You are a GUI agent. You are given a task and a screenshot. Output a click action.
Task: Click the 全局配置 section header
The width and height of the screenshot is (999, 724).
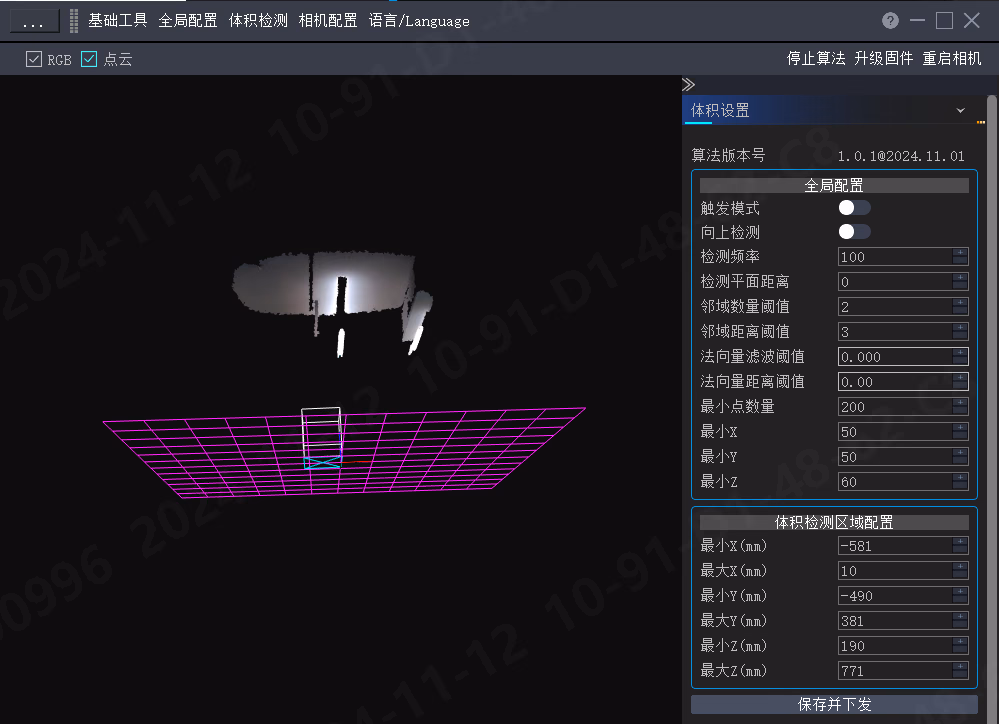click(834, 185)
